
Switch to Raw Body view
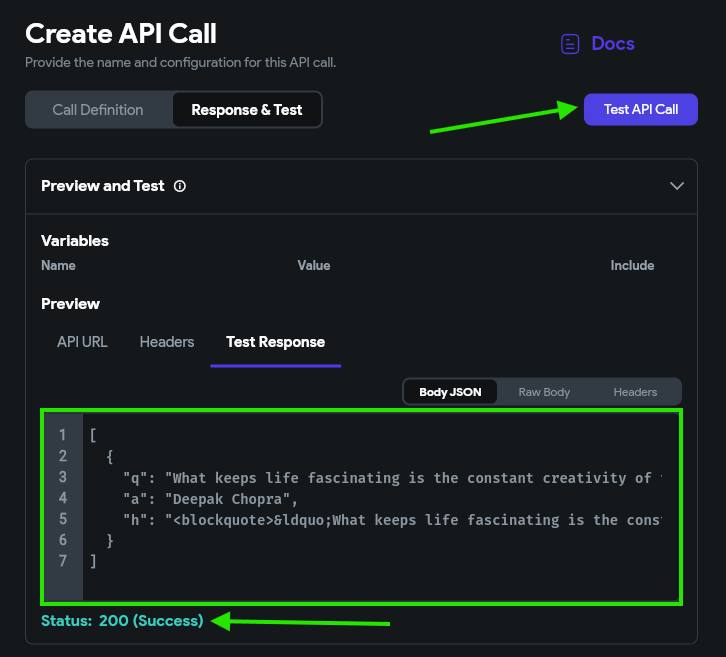tap(544, 392)
